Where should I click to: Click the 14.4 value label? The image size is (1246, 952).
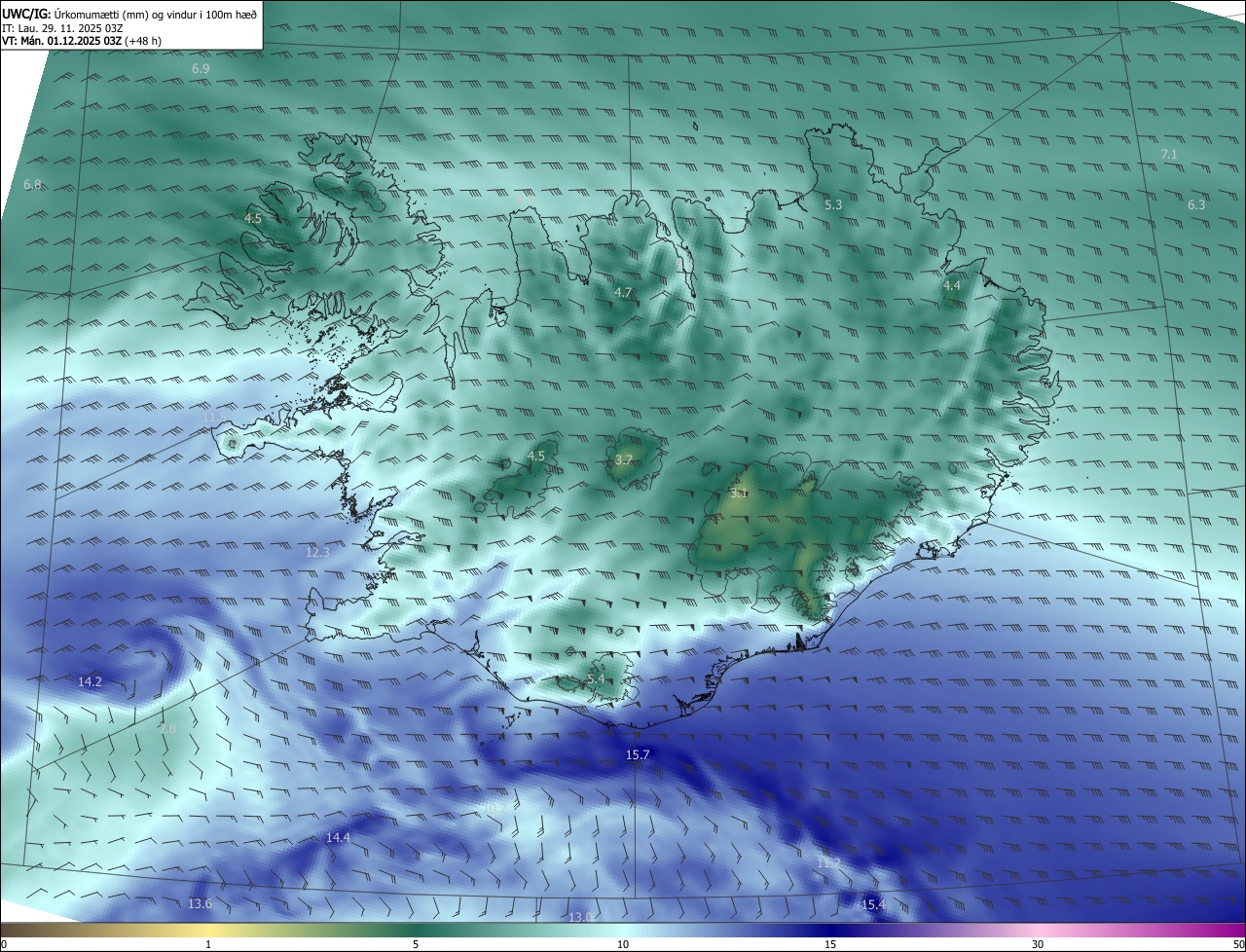[338, 837]
